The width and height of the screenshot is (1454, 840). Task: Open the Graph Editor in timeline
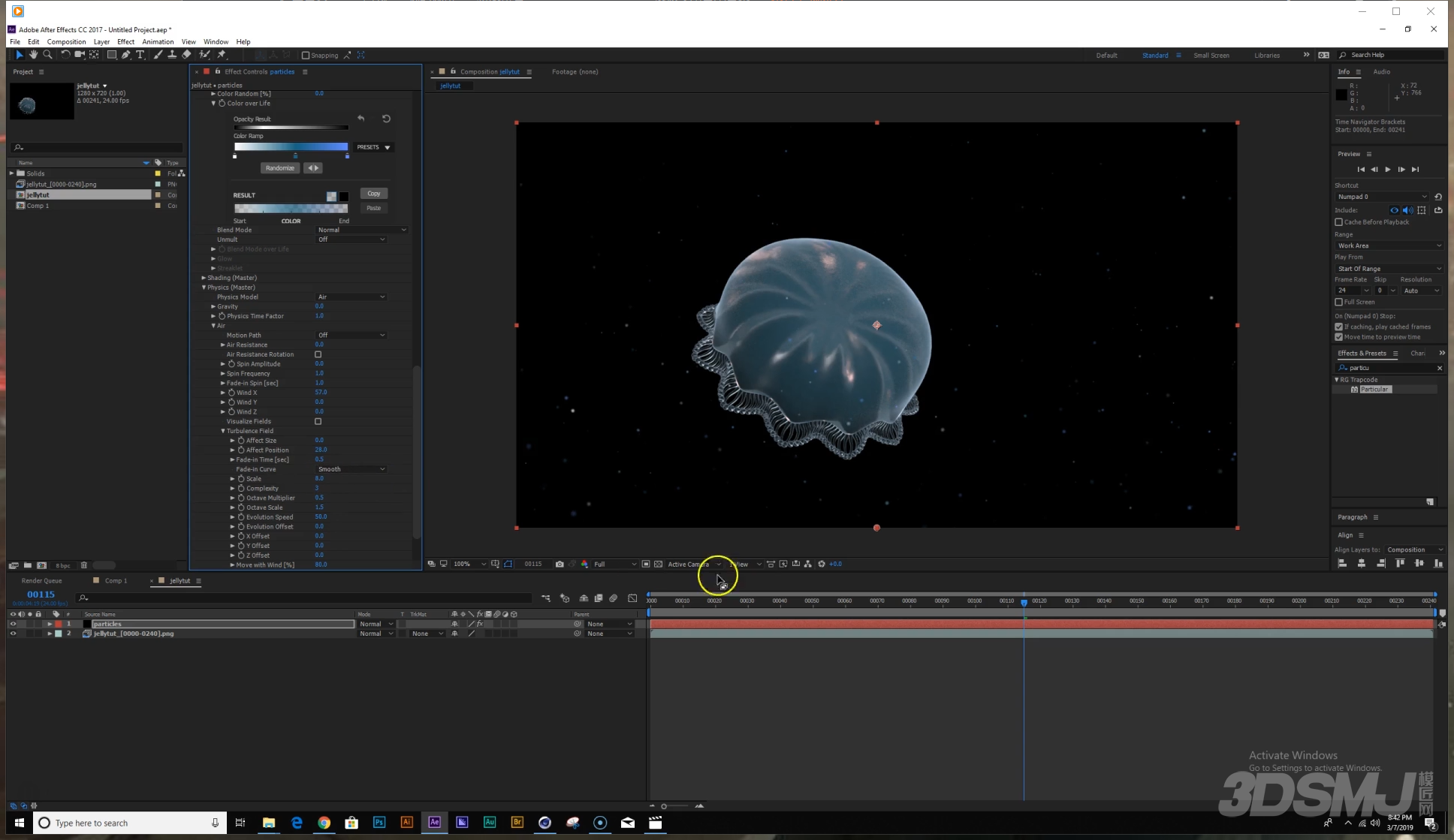632,598
